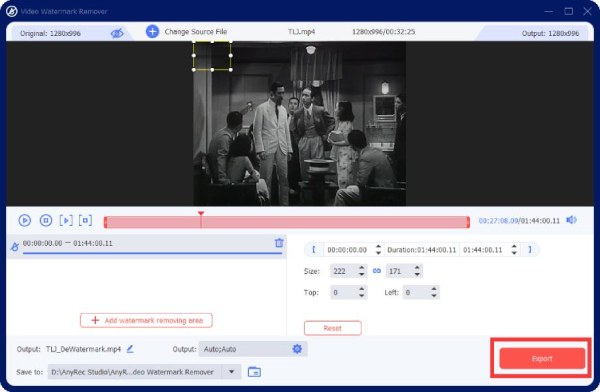Open output settings gear icon
The height and width of the screenshot is (392, 600).
[x=297, y=349]
